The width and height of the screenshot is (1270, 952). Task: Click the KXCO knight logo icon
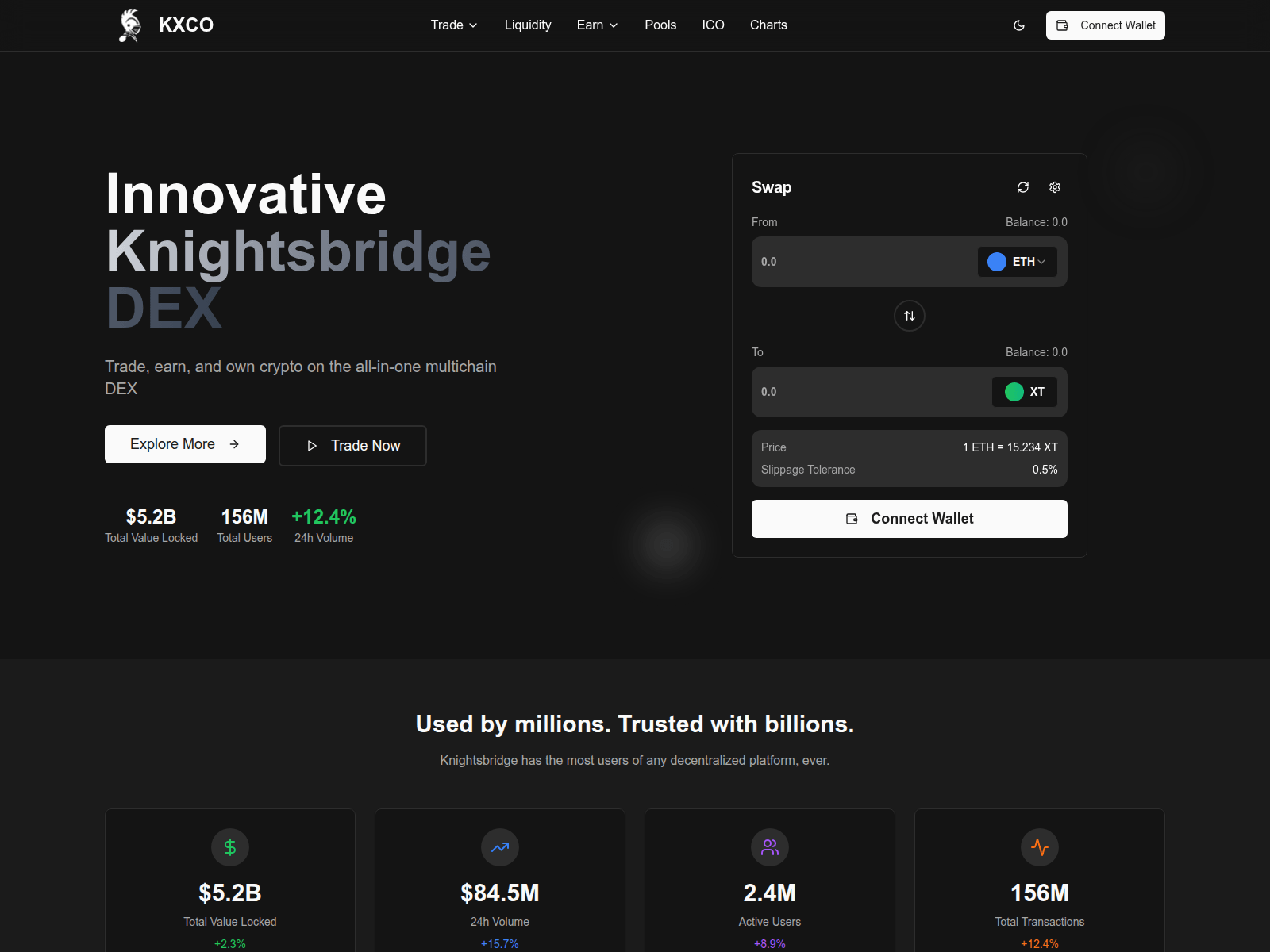click(130, 25)
